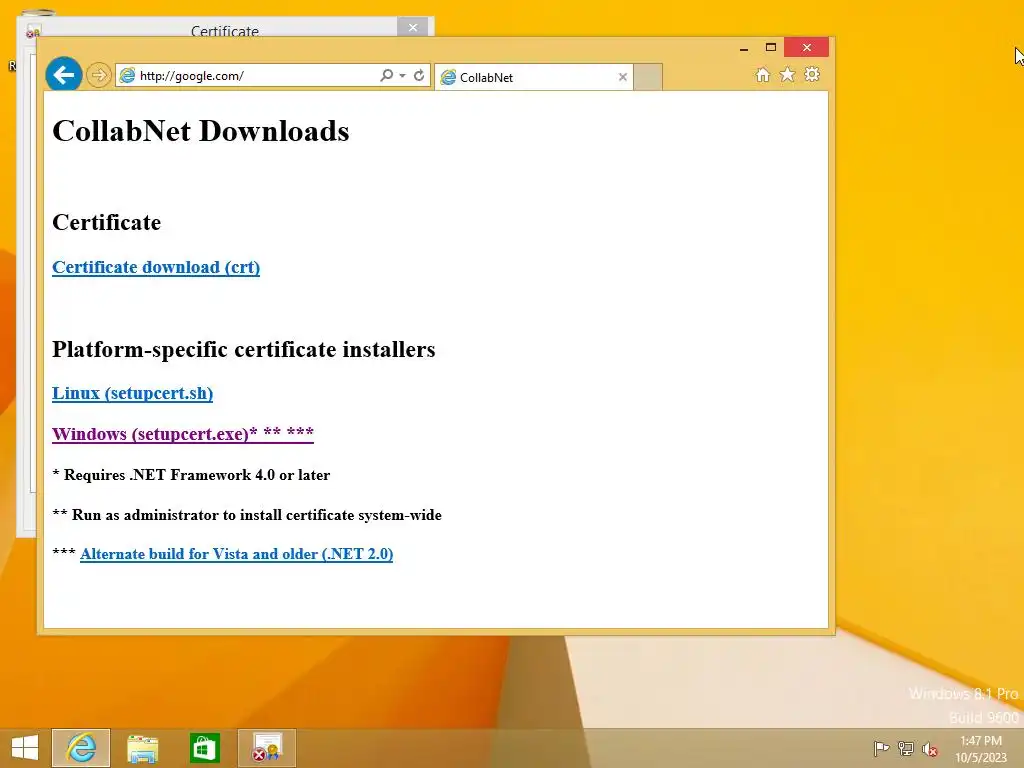Go to the Home page icon
This screenshot has width=1024, height=768.
762,74
